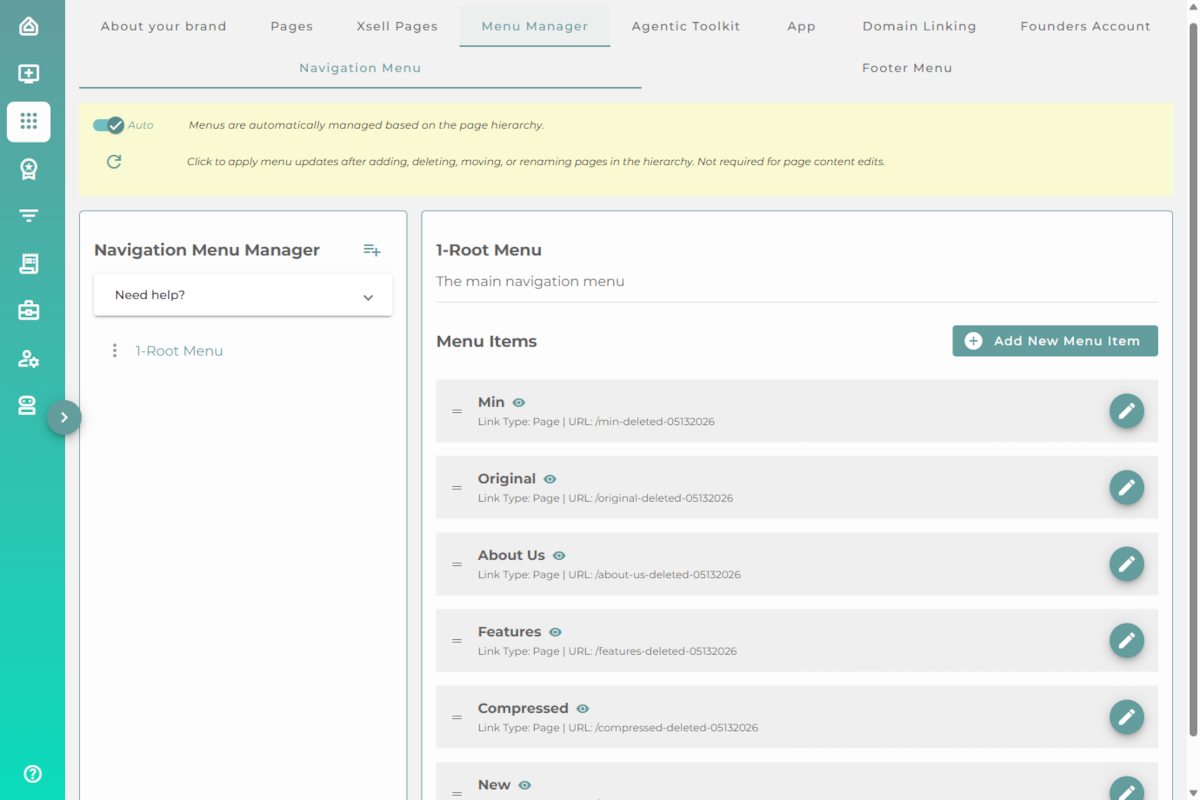Click the add menu list icon
The width and height of the screenshot is (1200, 800).
pos(372,250)
